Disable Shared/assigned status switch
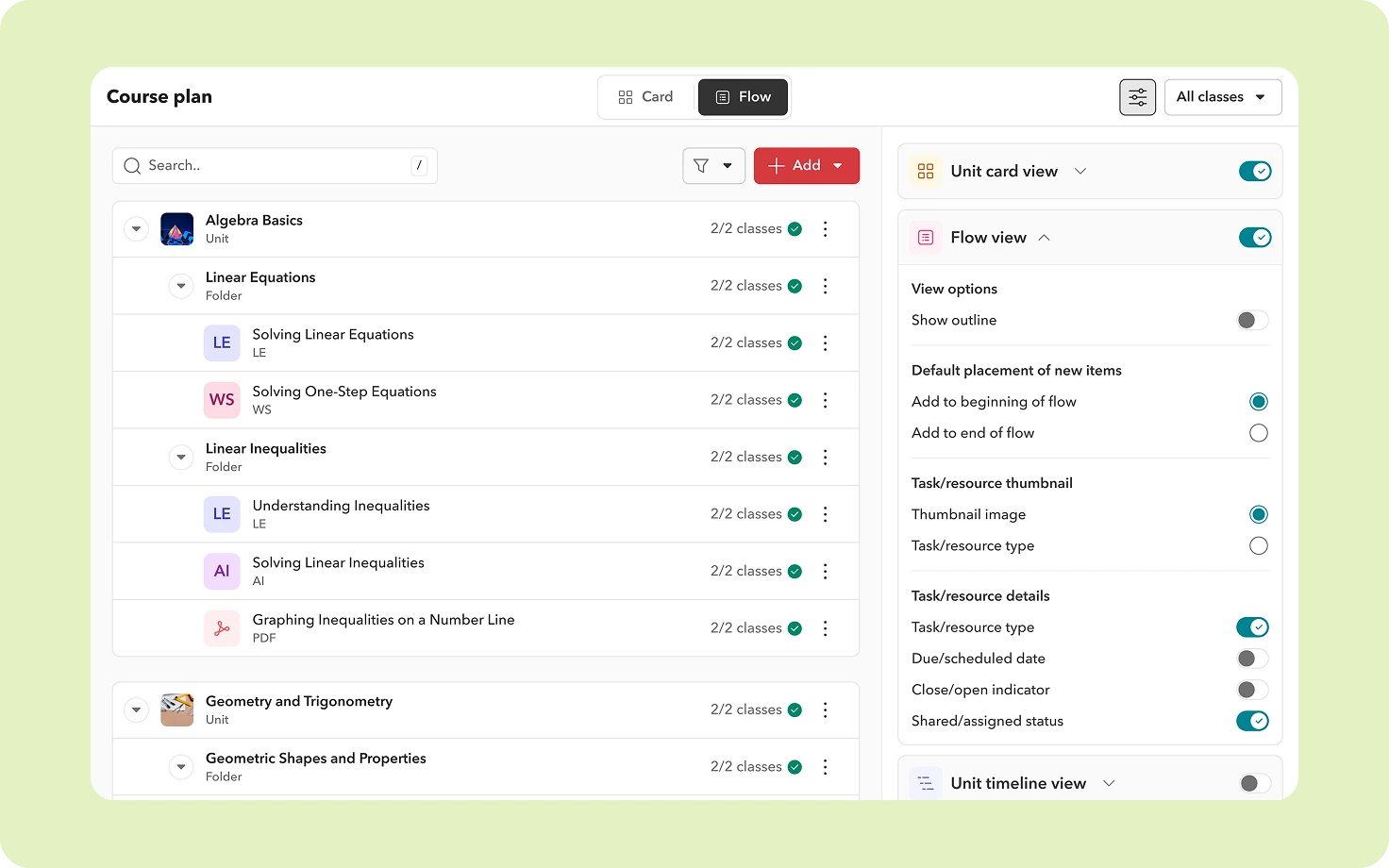 point(1253,722)
